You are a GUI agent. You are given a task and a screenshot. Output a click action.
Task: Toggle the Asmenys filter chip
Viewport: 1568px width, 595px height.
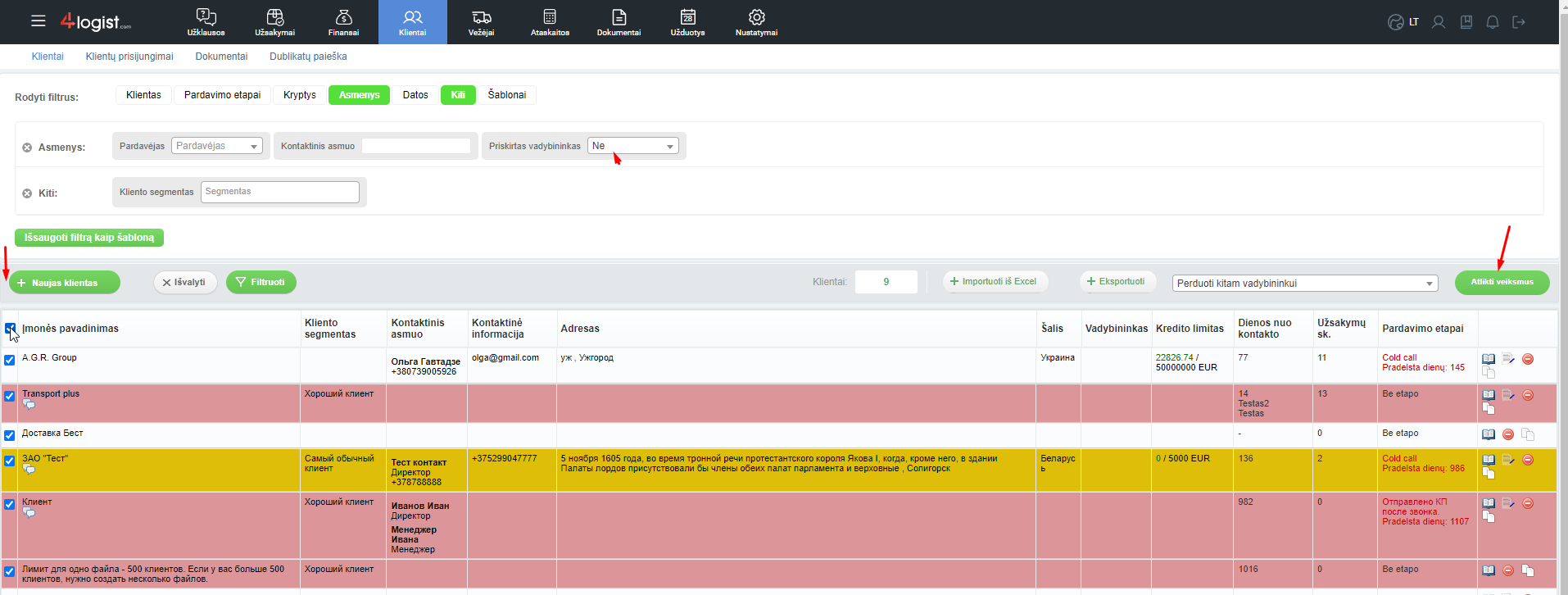tap(359, 95)
